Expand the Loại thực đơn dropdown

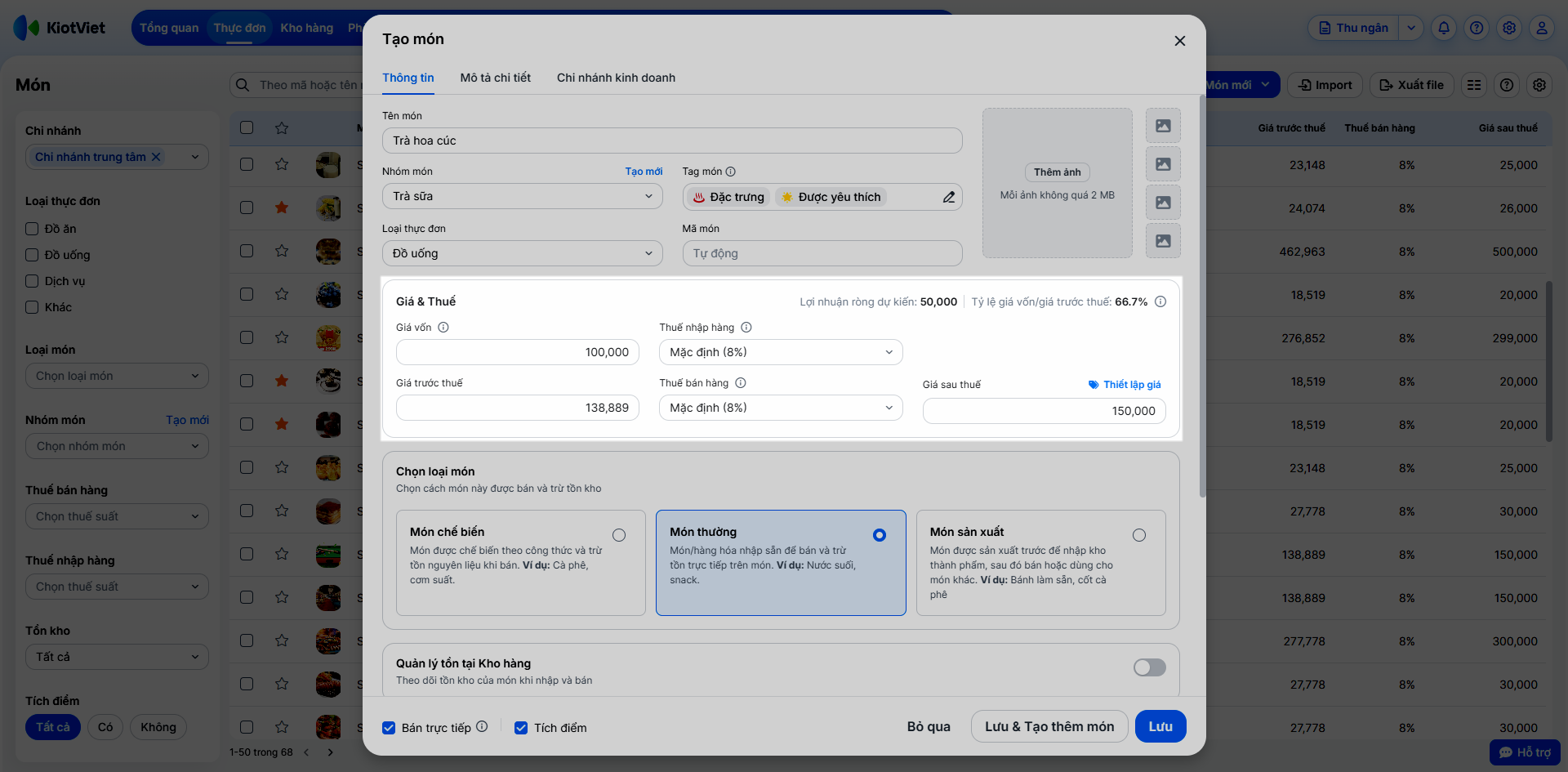(522, 253)
